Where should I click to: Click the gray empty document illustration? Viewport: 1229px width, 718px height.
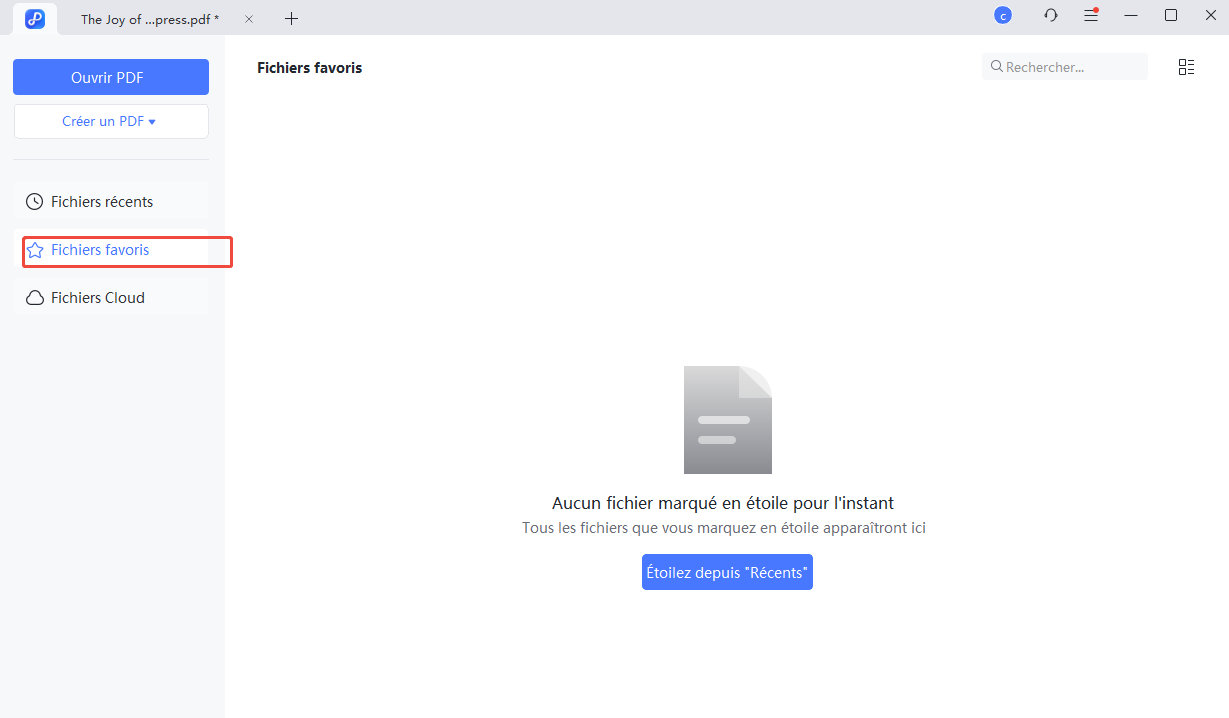tap(727, 419)
